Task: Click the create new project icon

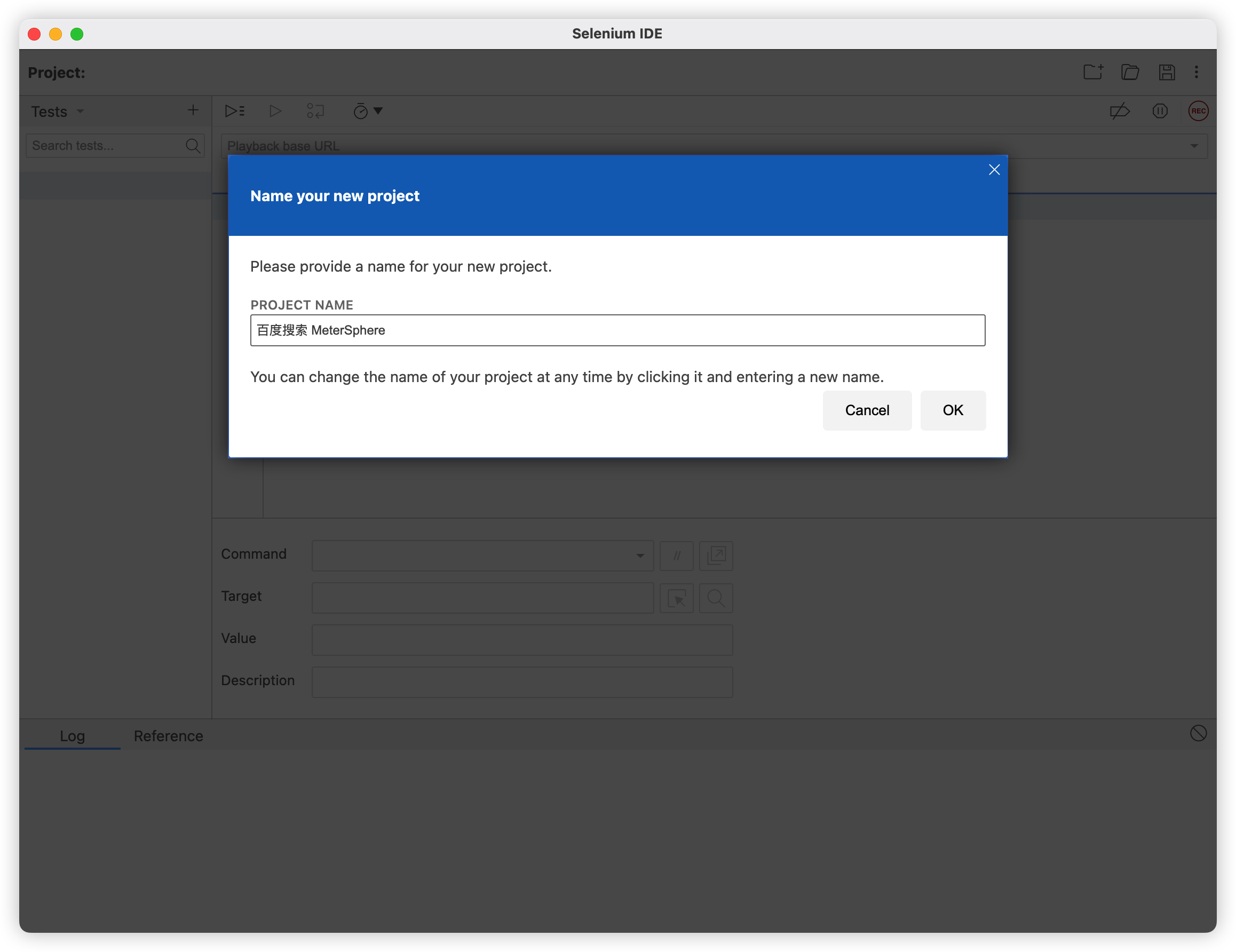Action: pos(1093,72)
